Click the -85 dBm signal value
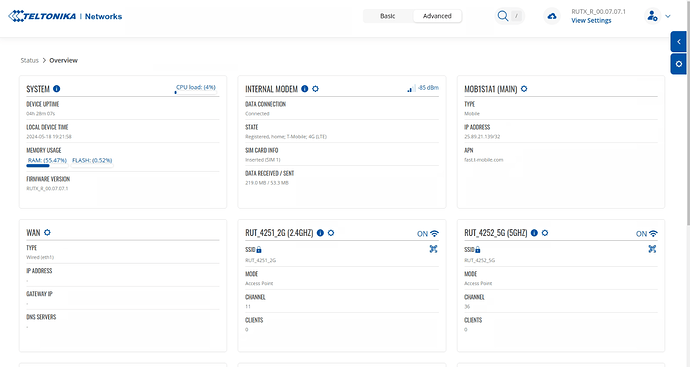Viewport: 690px width, 367px height. pos(428,88)
